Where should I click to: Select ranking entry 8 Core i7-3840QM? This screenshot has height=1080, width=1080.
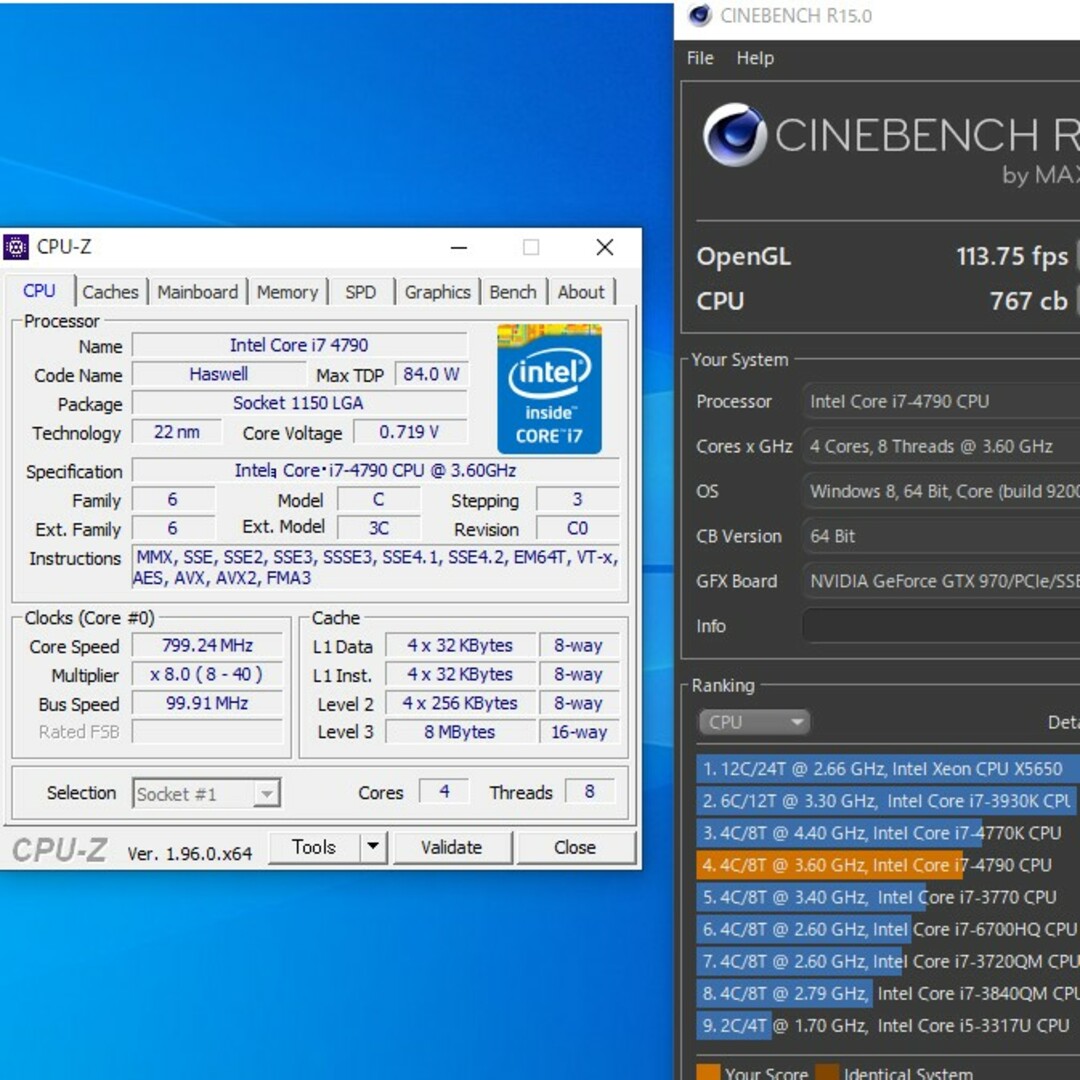pos(888,993)
